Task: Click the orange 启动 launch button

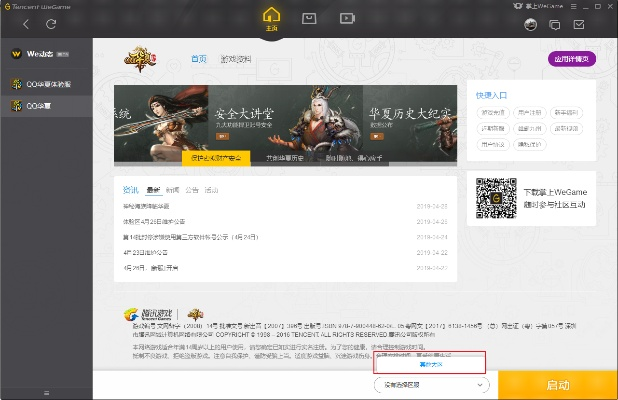Action: (x=558, y=385)
